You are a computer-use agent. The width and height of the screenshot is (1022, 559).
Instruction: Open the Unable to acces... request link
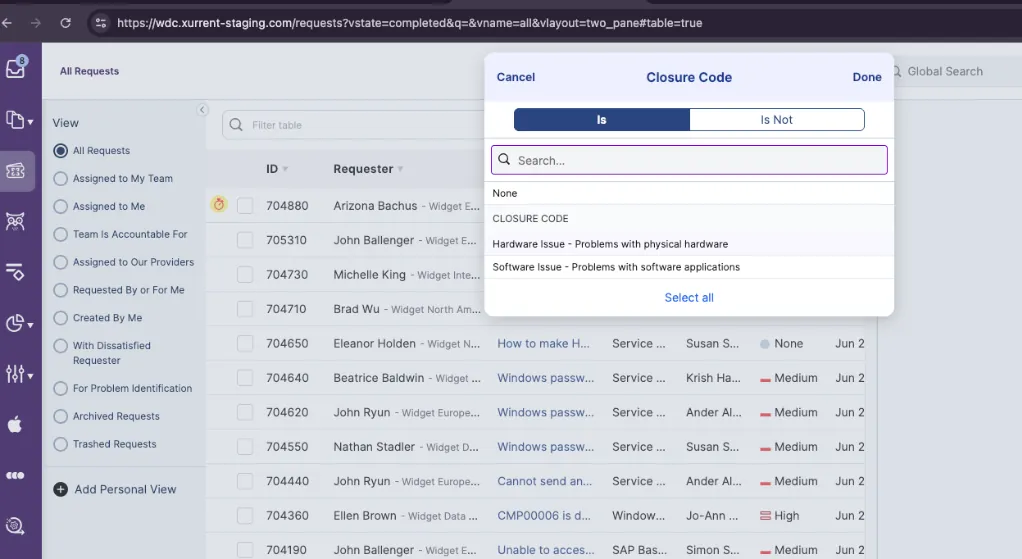click(546, 551)
